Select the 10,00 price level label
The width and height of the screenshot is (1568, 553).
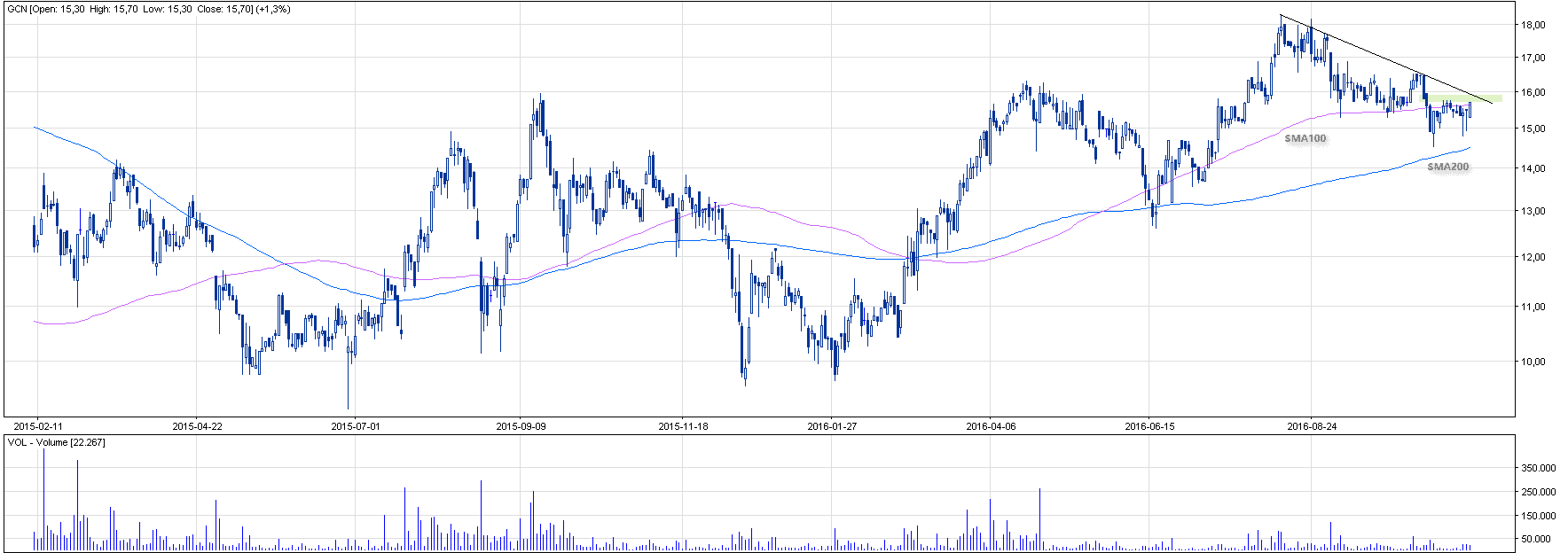click(x=1533, y=362)
